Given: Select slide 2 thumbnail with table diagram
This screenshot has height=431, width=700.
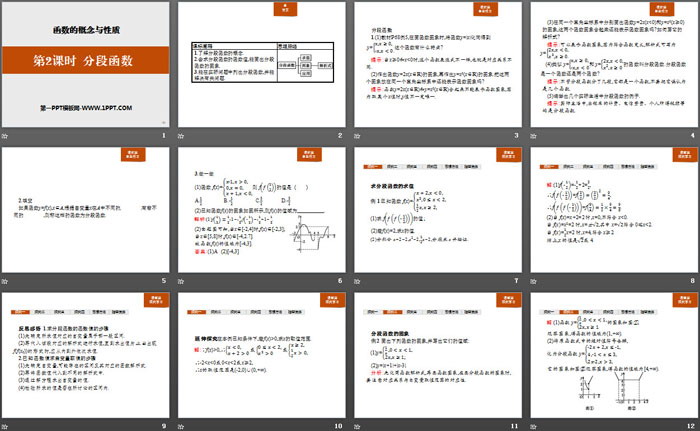Looking at the screenshot, I should 262,64.
